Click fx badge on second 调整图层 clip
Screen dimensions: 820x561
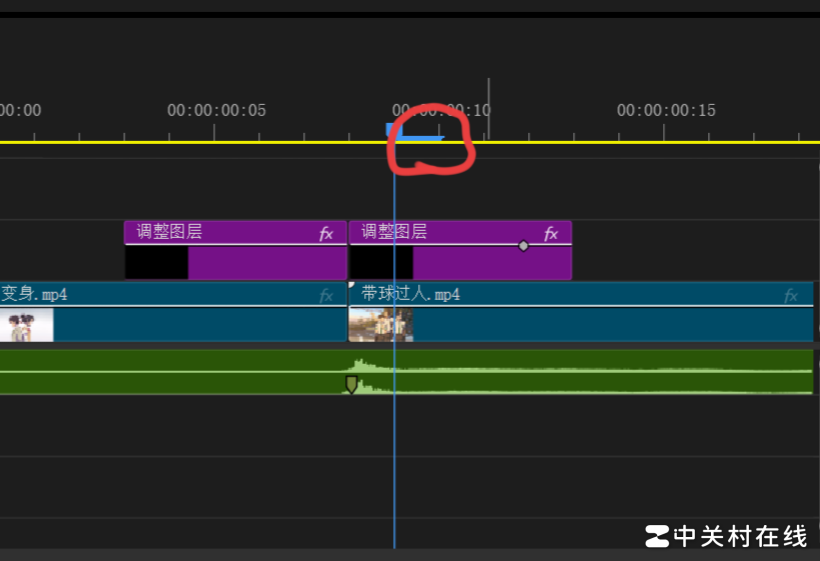[x=551, y=234]
